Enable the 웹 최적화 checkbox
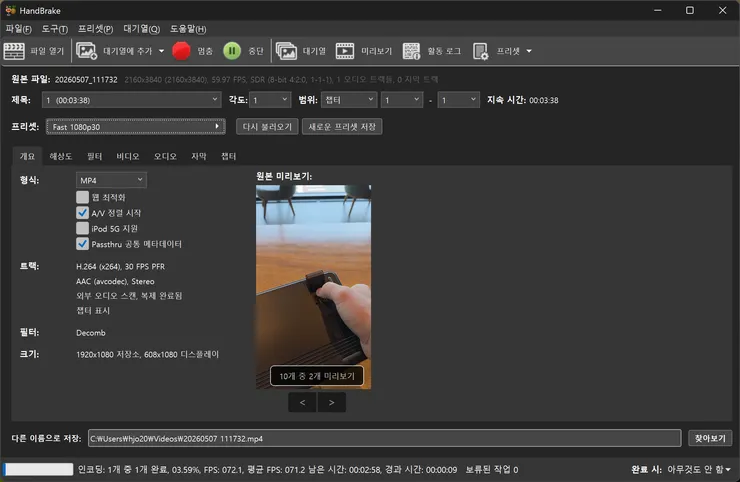This screenshot has width=740, height=482. pyautogui.click(x=83, y=197)
